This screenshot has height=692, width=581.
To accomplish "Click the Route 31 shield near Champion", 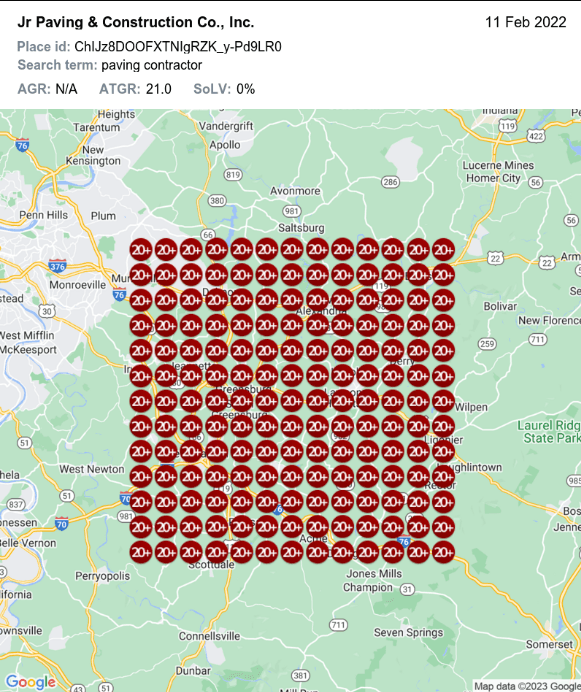I will click(407, 589).
